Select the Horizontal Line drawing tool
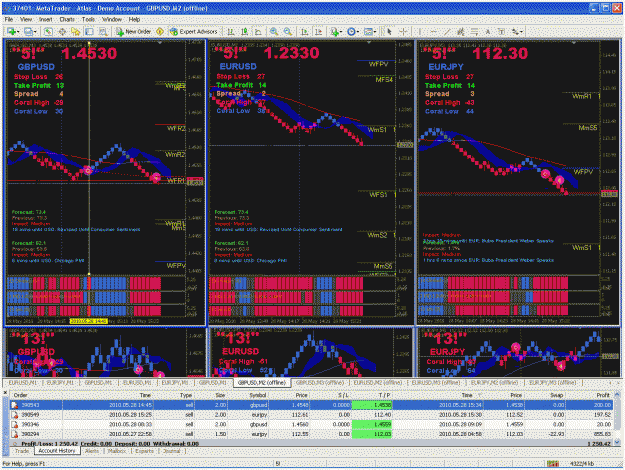The height and width of the screenshot is (470, 625). click(x=434, y=31)
